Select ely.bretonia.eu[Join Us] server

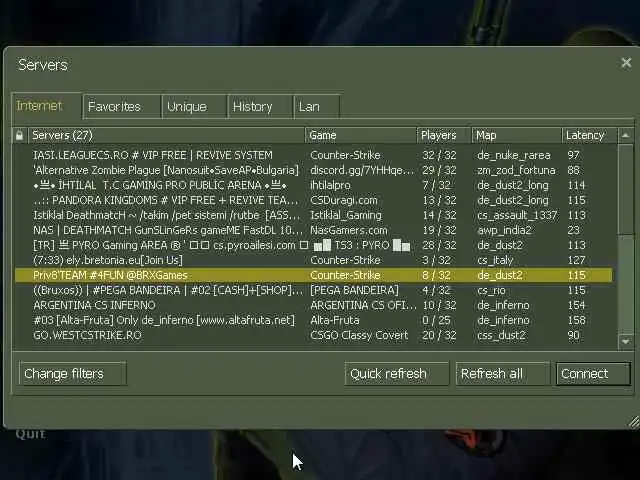313,260
